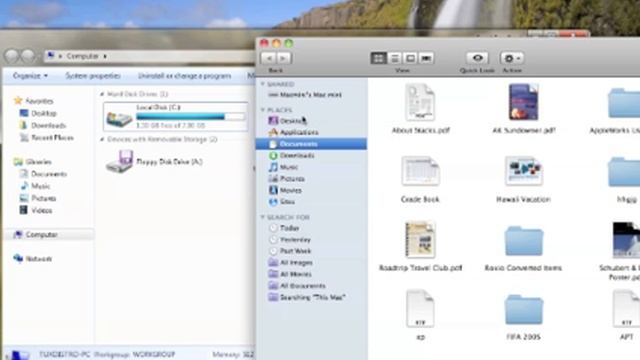
Task: Open the Action gear dropdown
Action: coord(512,58)
